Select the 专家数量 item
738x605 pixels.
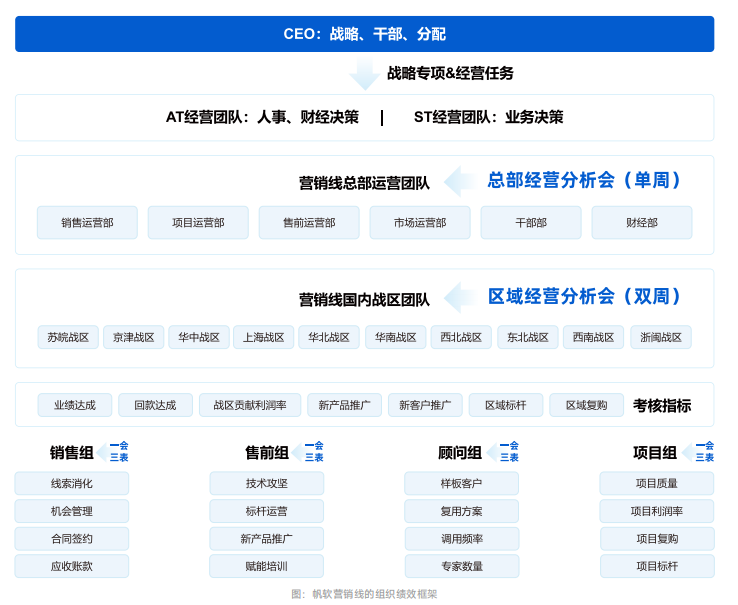click(462, 566)
